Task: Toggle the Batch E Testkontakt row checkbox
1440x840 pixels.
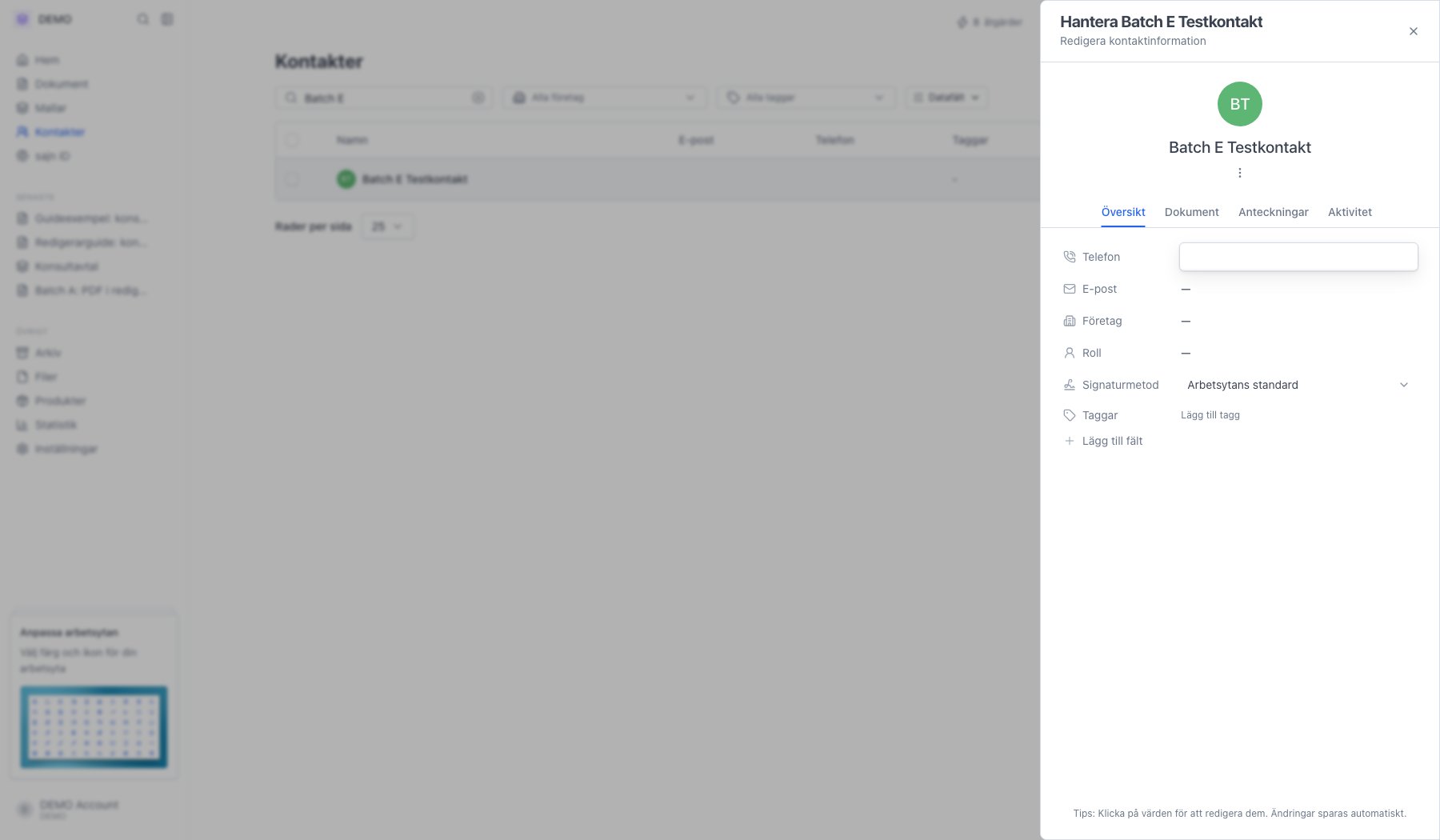Action: point(292,179)
